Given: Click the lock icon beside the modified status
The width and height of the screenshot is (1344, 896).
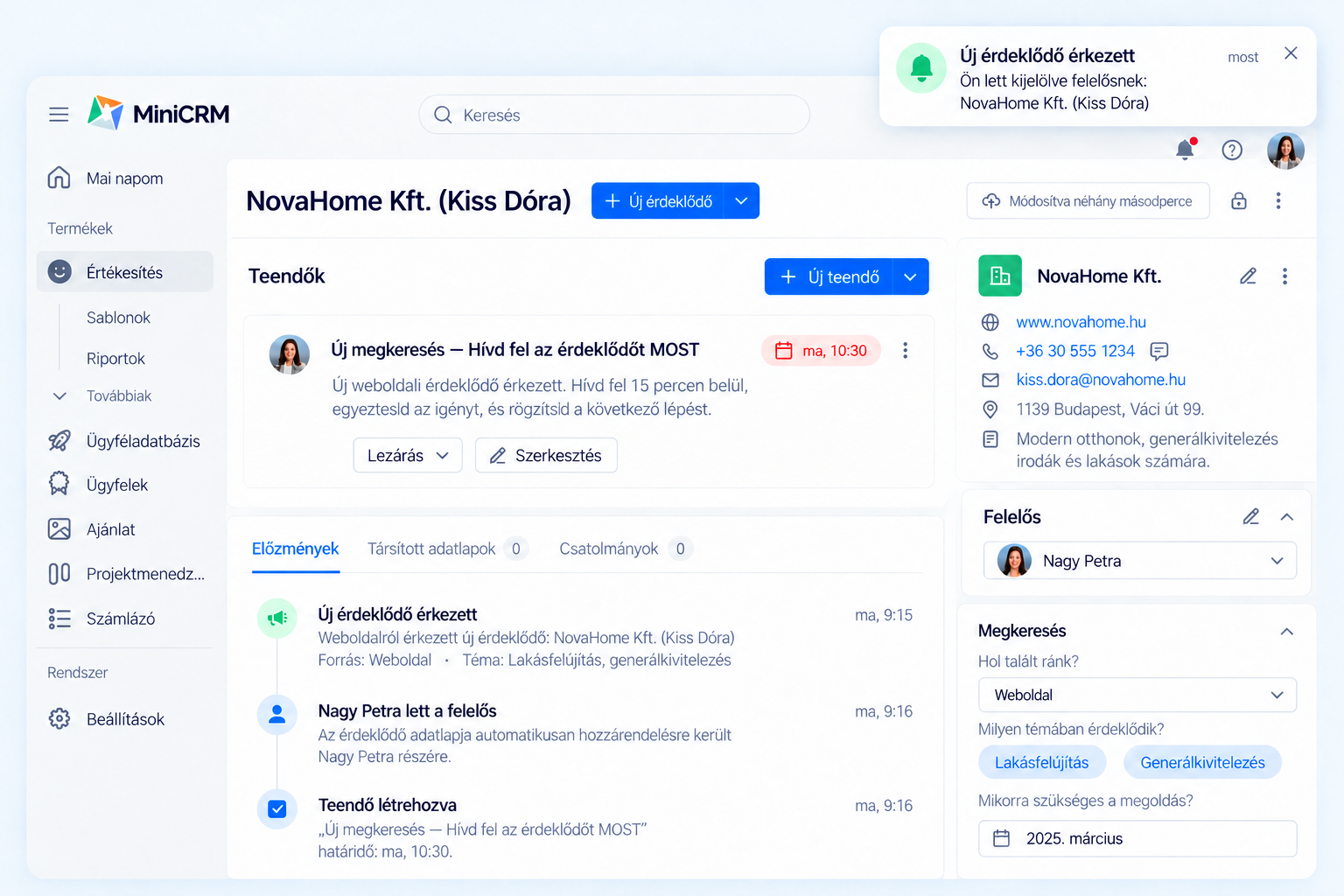Looking at the screenshot, I should click(x=1239, y=201).
